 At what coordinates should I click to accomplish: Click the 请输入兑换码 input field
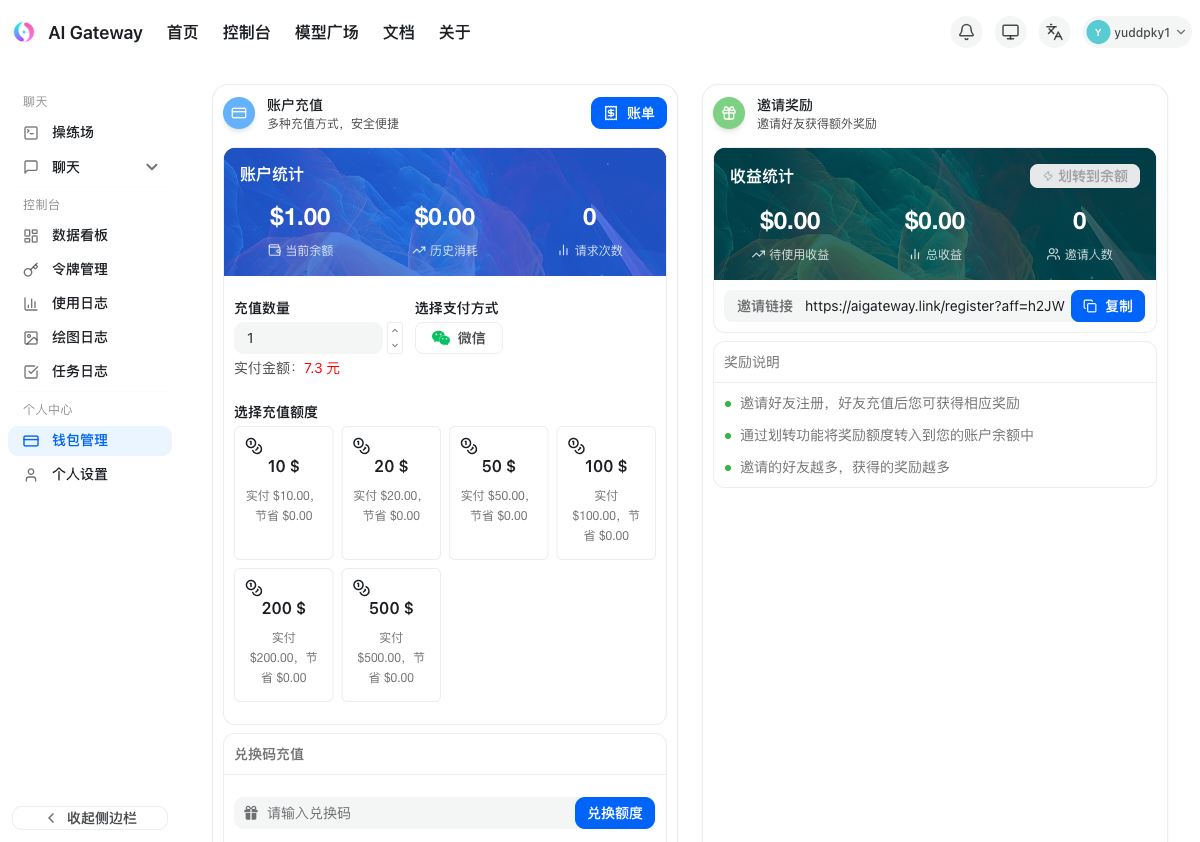coord(405,813)
